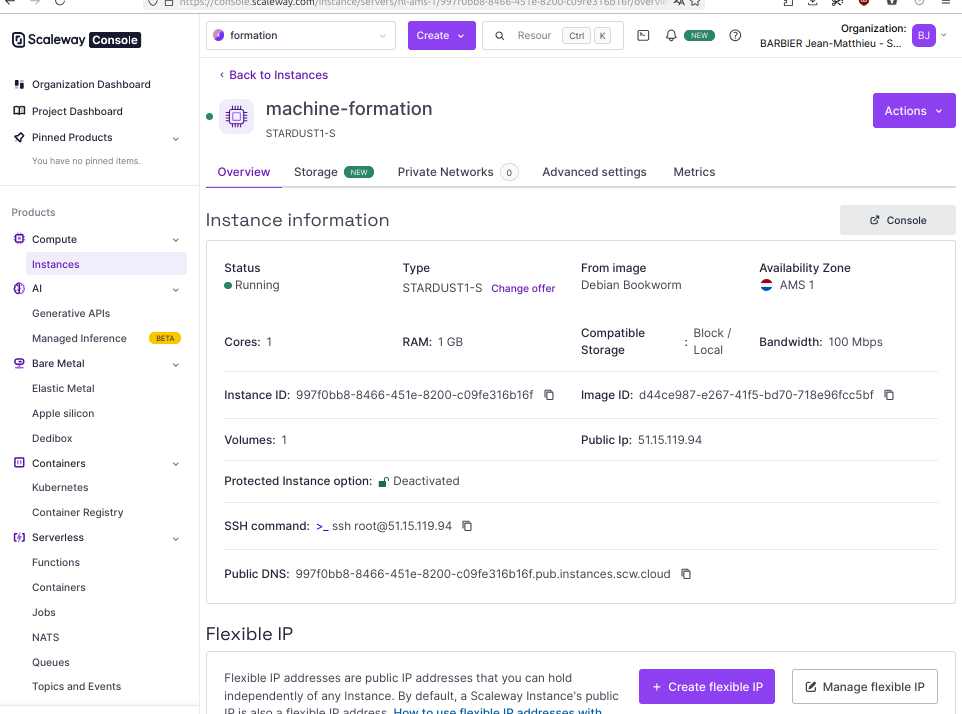
Task: Open Topics and Events in sidebar
Action: click(x=77, y=686)
